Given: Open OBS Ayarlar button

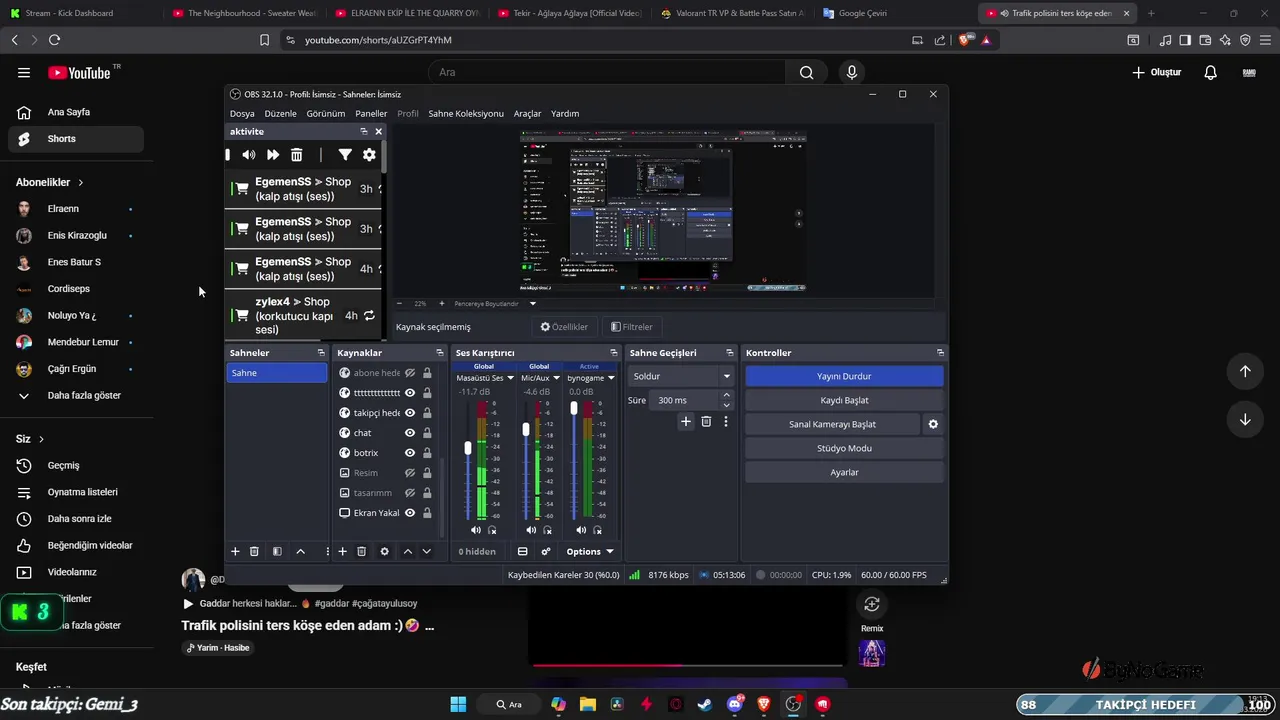Looking at the screenshot, I should point(844,472).
